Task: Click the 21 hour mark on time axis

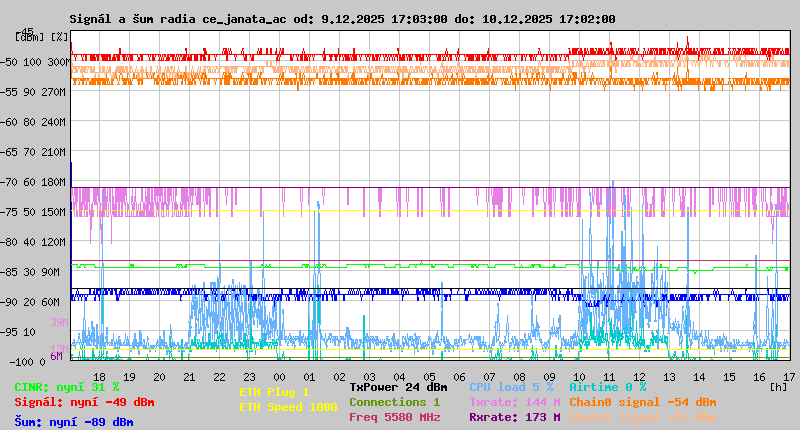Action: coord(189,376)
